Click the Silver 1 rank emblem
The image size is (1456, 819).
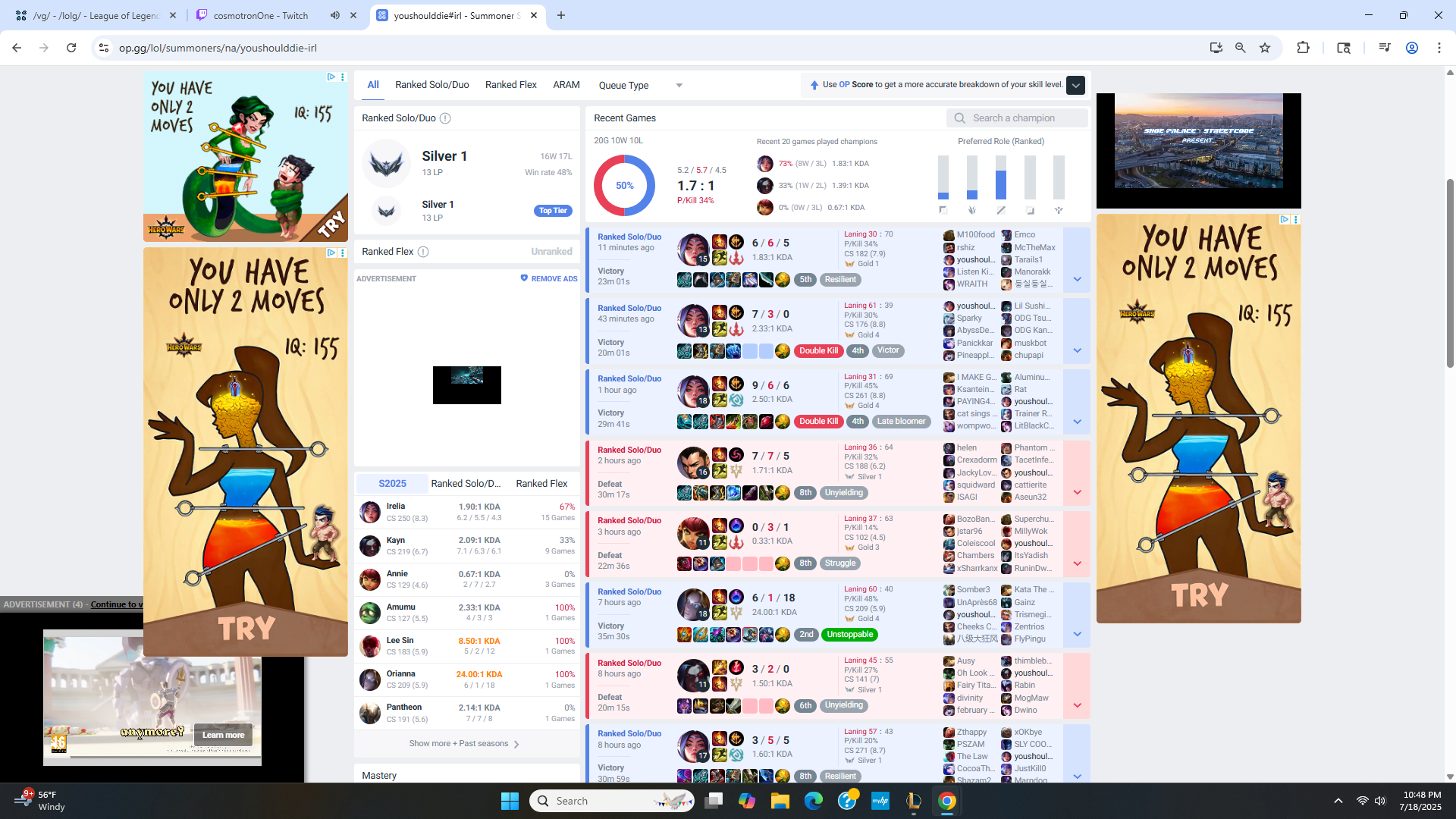tap(386, 163)
